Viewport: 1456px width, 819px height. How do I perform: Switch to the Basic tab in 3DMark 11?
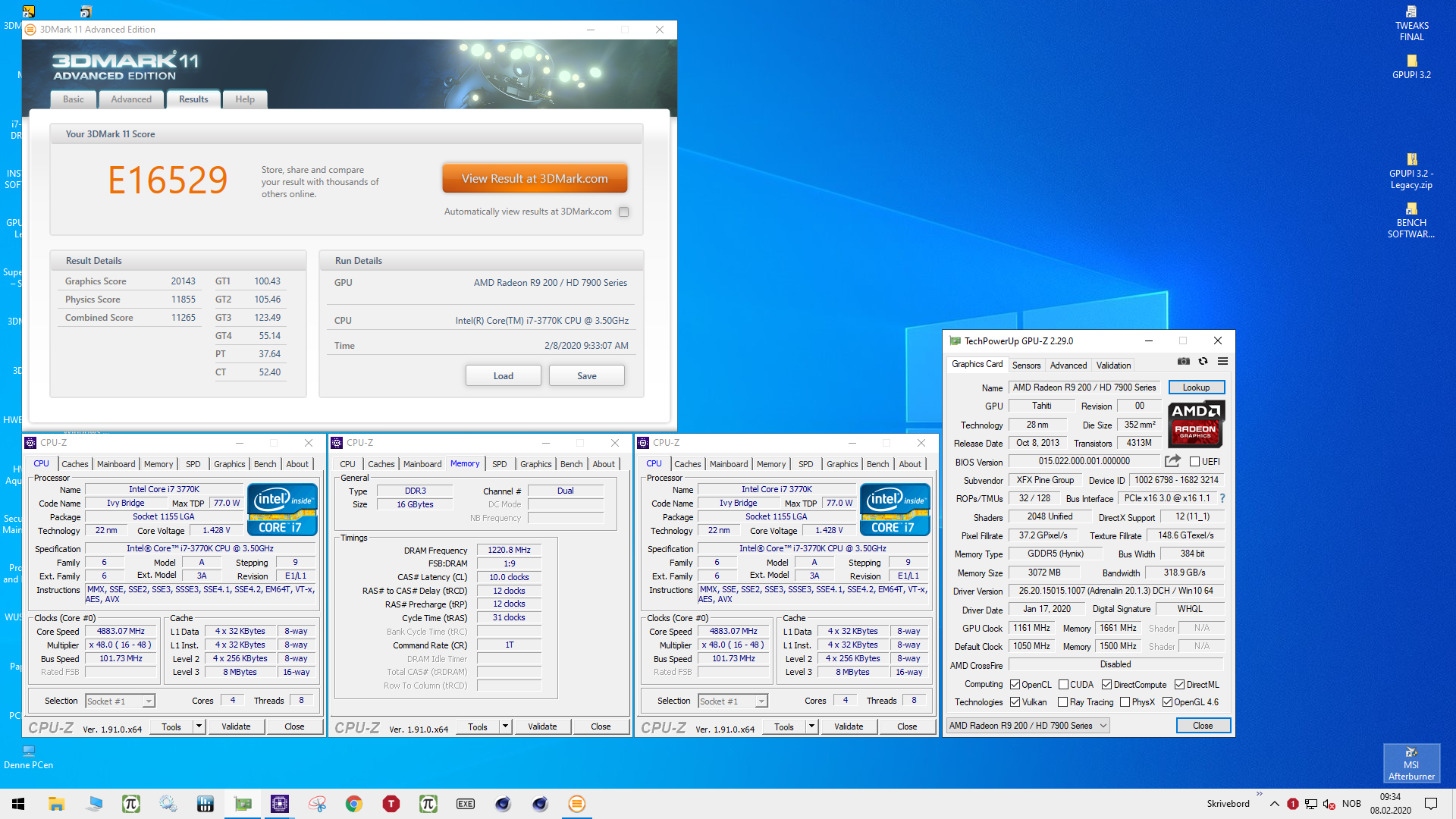pyautogui.click(x=74, y=99)
